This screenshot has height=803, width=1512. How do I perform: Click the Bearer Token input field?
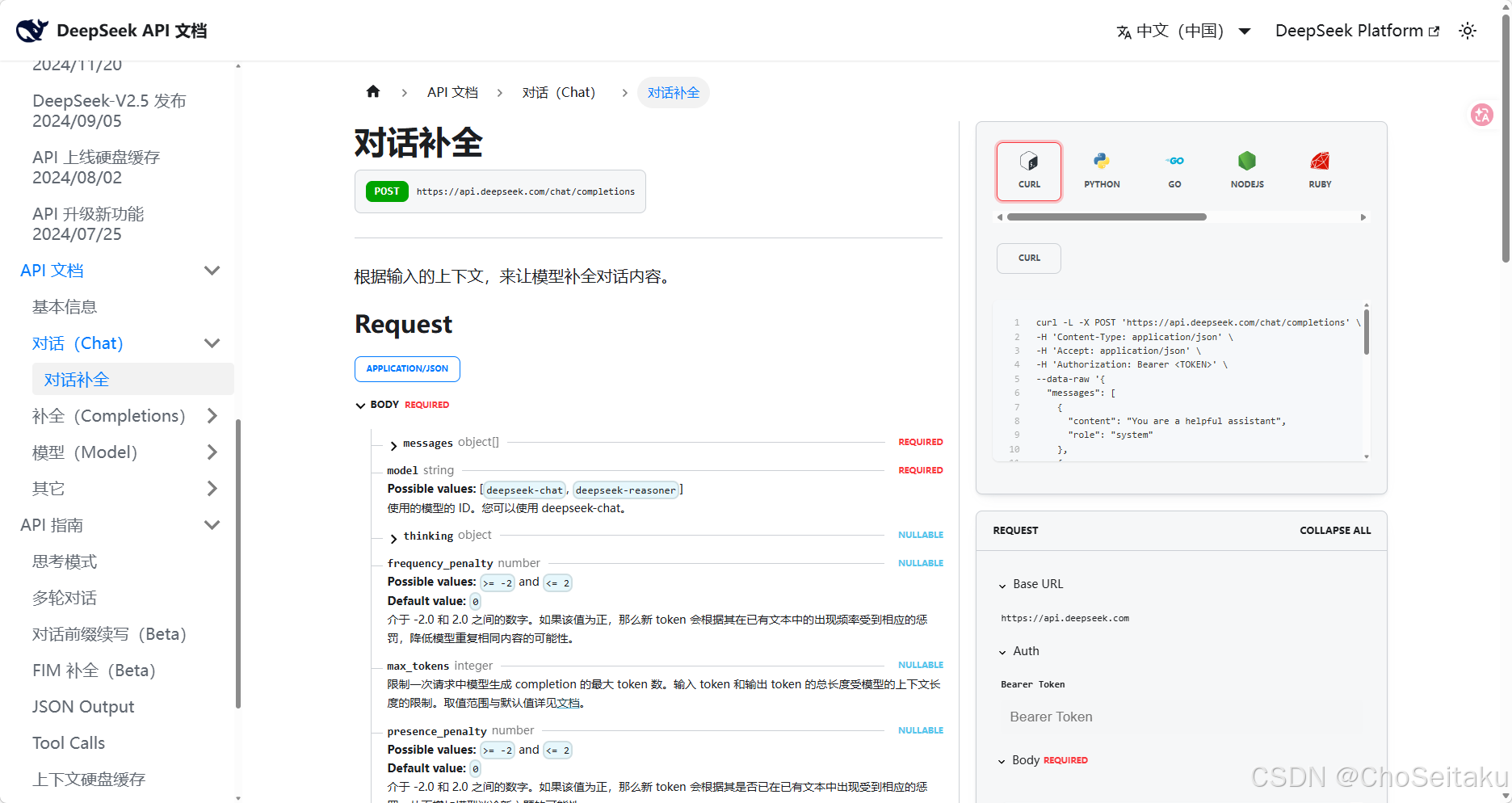(1181, 717)
